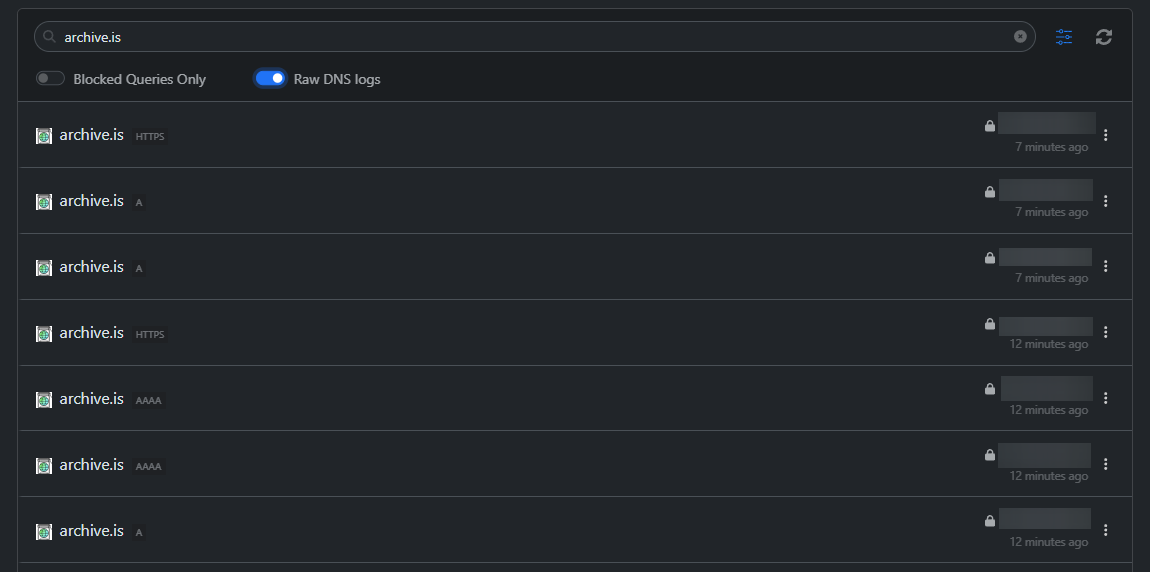Click the search magnifier icon
The height and width of the screenshot is (572, 1150).
click(49, 36)
